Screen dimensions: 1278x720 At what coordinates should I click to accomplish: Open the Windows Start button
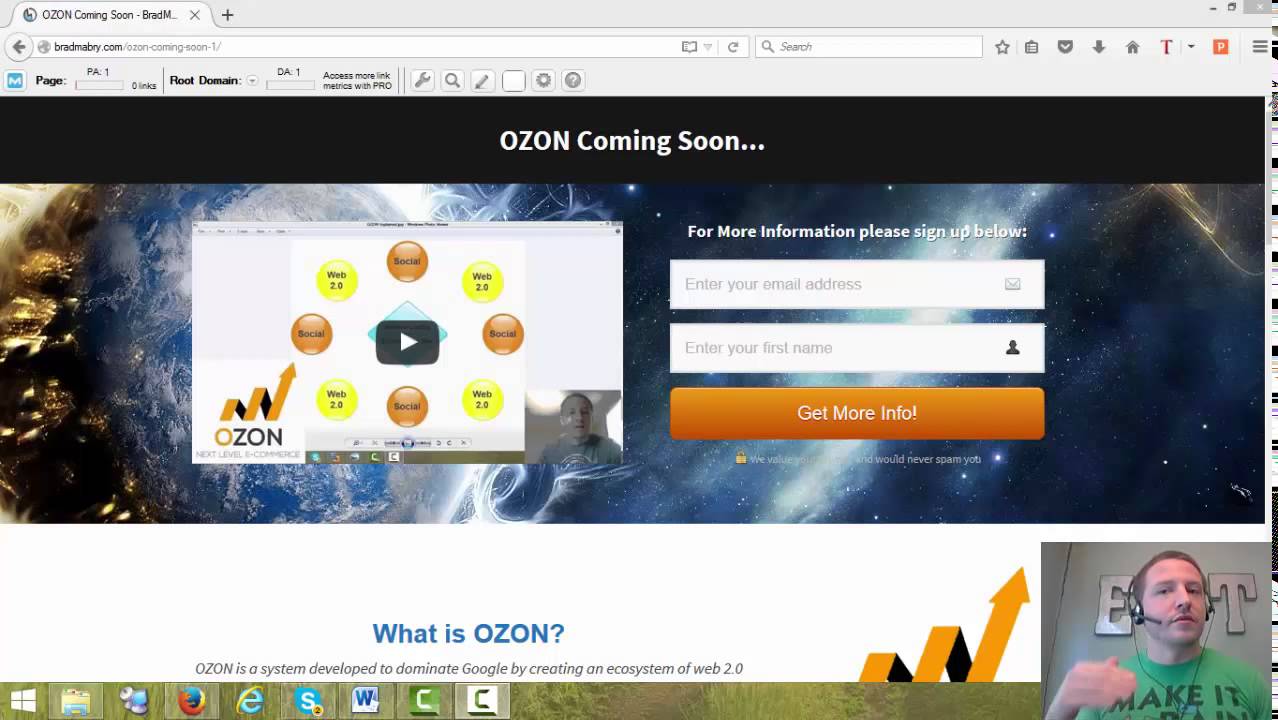point(22,701)
